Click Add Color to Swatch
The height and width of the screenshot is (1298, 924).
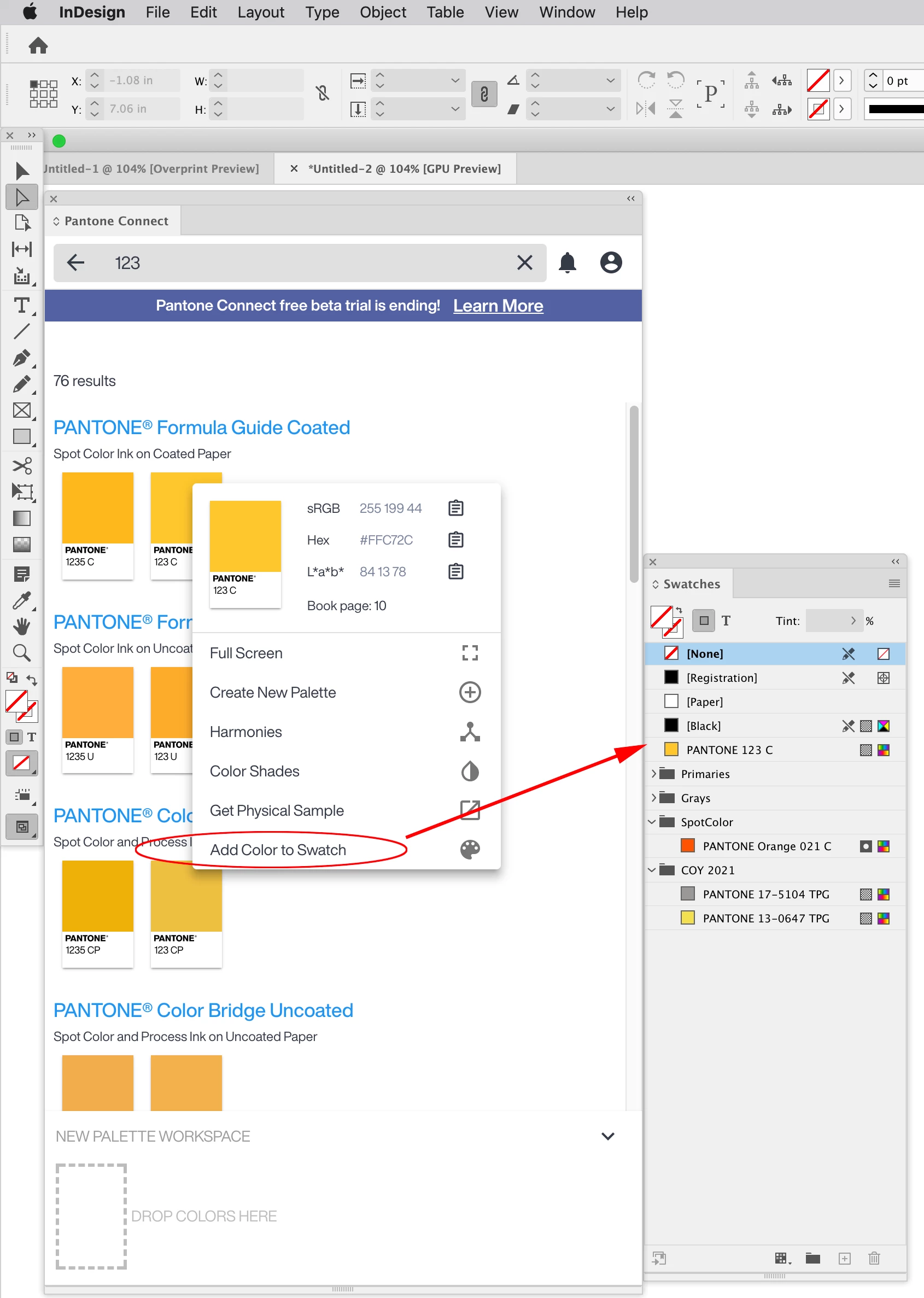pos(346,850)
